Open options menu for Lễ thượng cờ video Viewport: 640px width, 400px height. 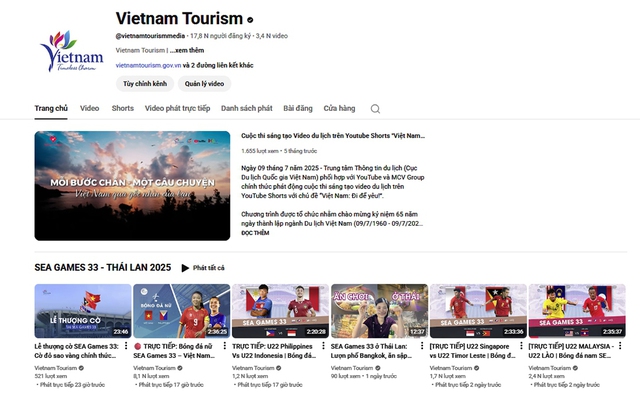pos(126,346)
